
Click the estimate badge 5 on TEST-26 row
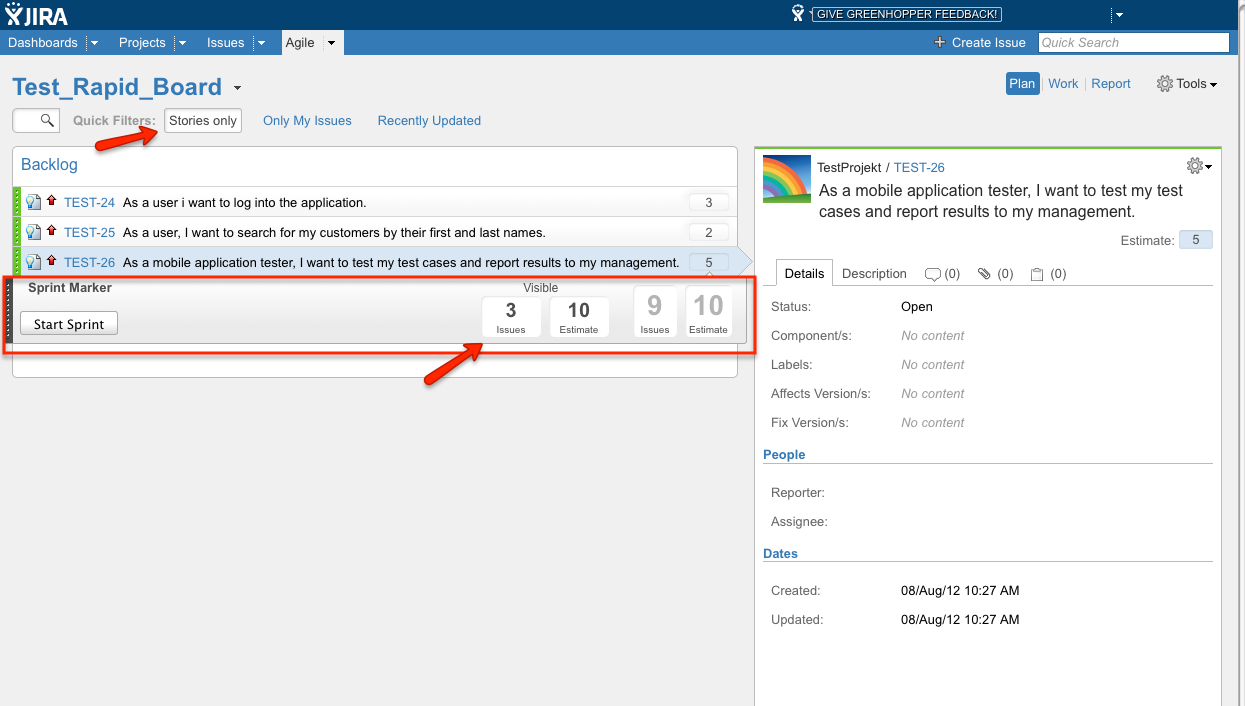[x=709, y=262]
